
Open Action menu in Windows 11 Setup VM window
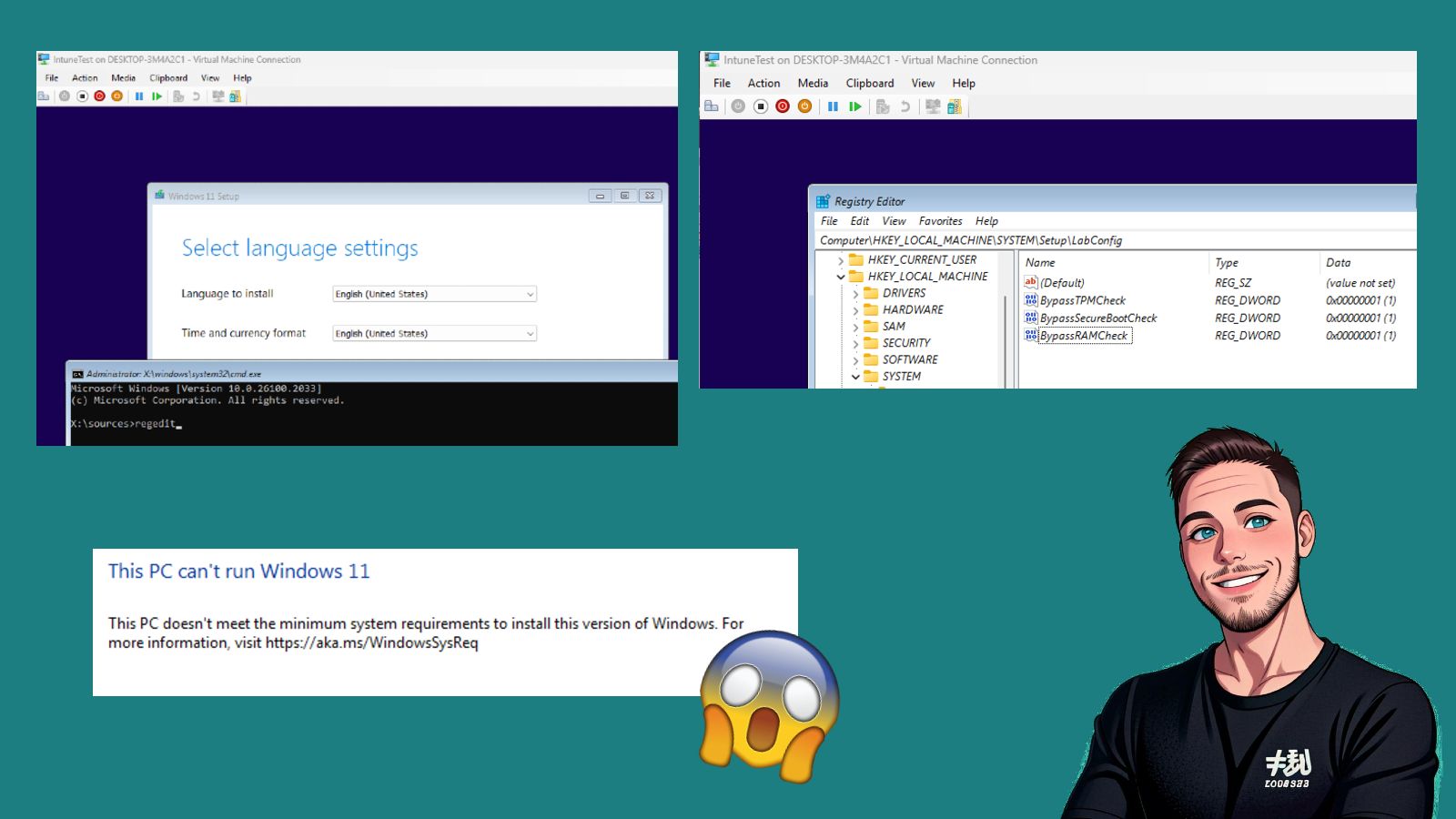[85, 78]
